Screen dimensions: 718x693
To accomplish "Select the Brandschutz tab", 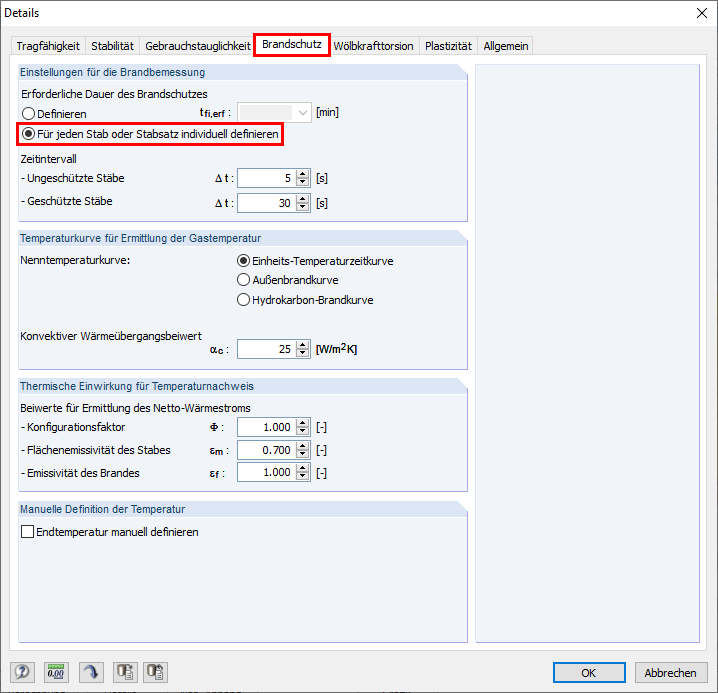I will point(292,44).
